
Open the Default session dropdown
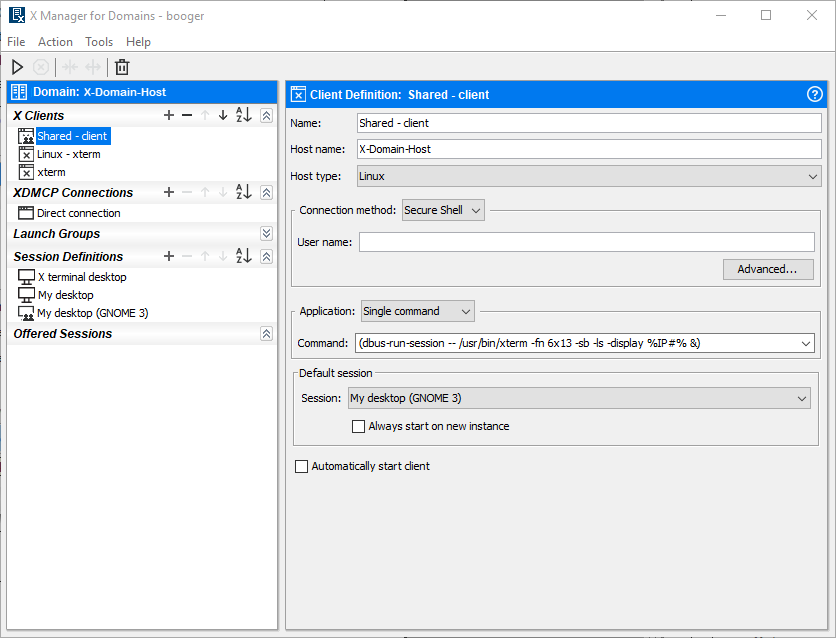point(579,398)
